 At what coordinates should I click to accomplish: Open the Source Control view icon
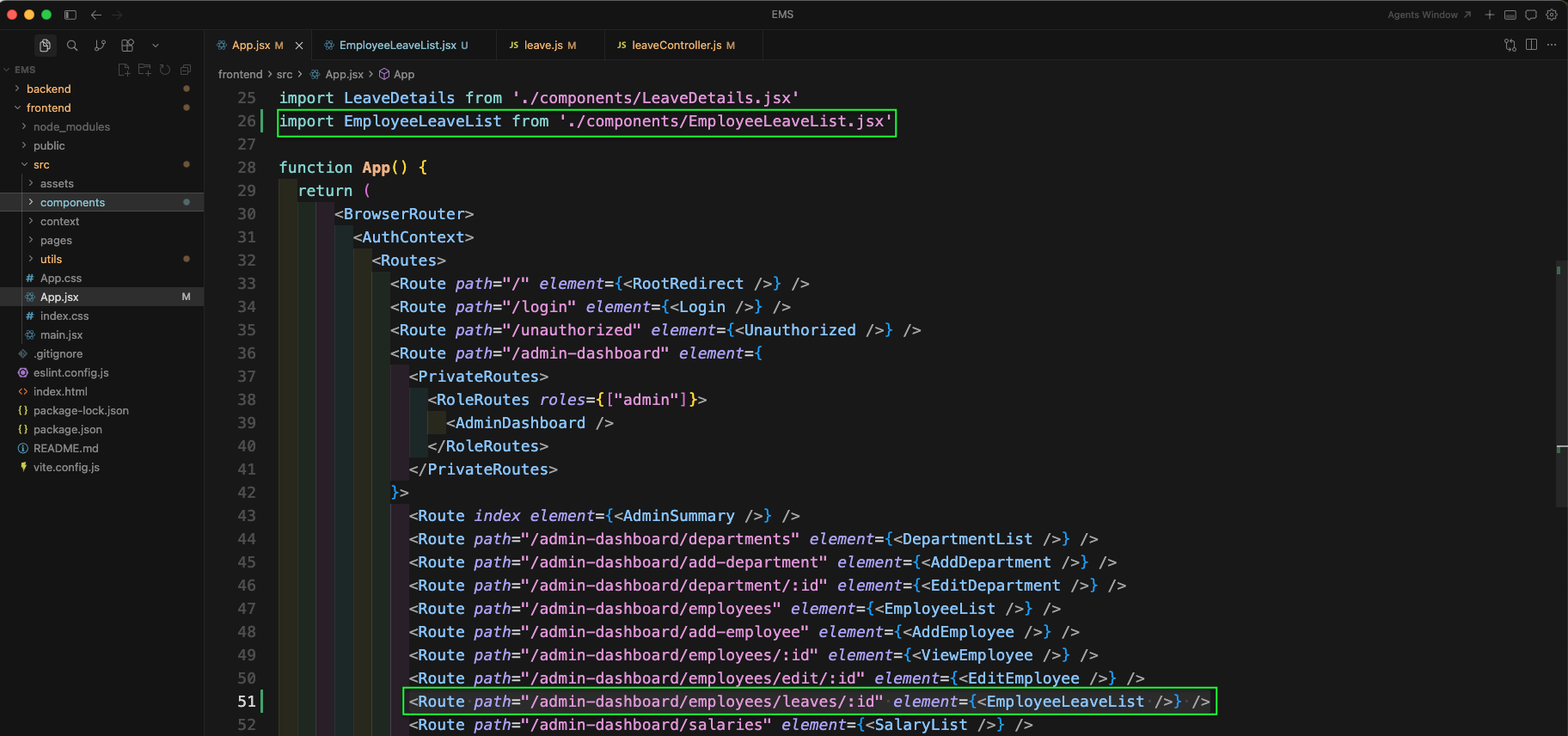(x=100, y=46)
